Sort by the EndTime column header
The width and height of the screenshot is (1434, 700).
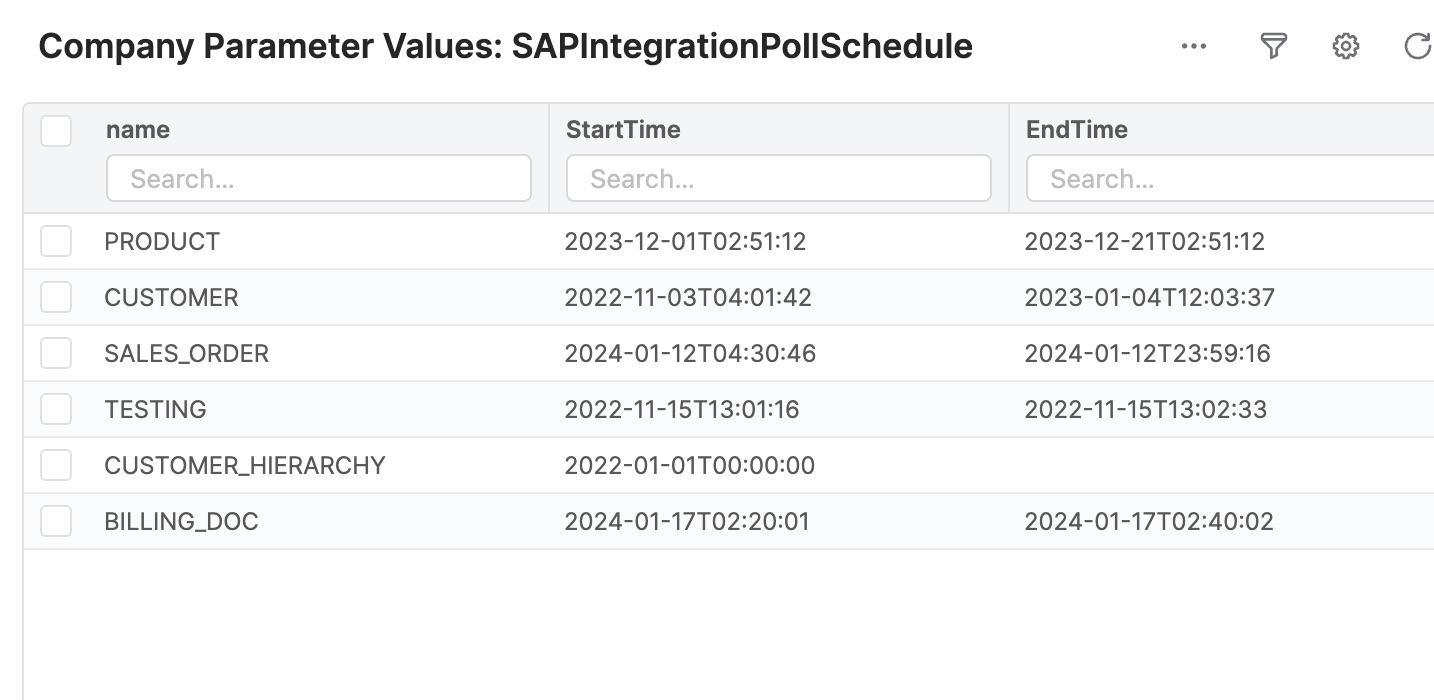[1077, 130]
